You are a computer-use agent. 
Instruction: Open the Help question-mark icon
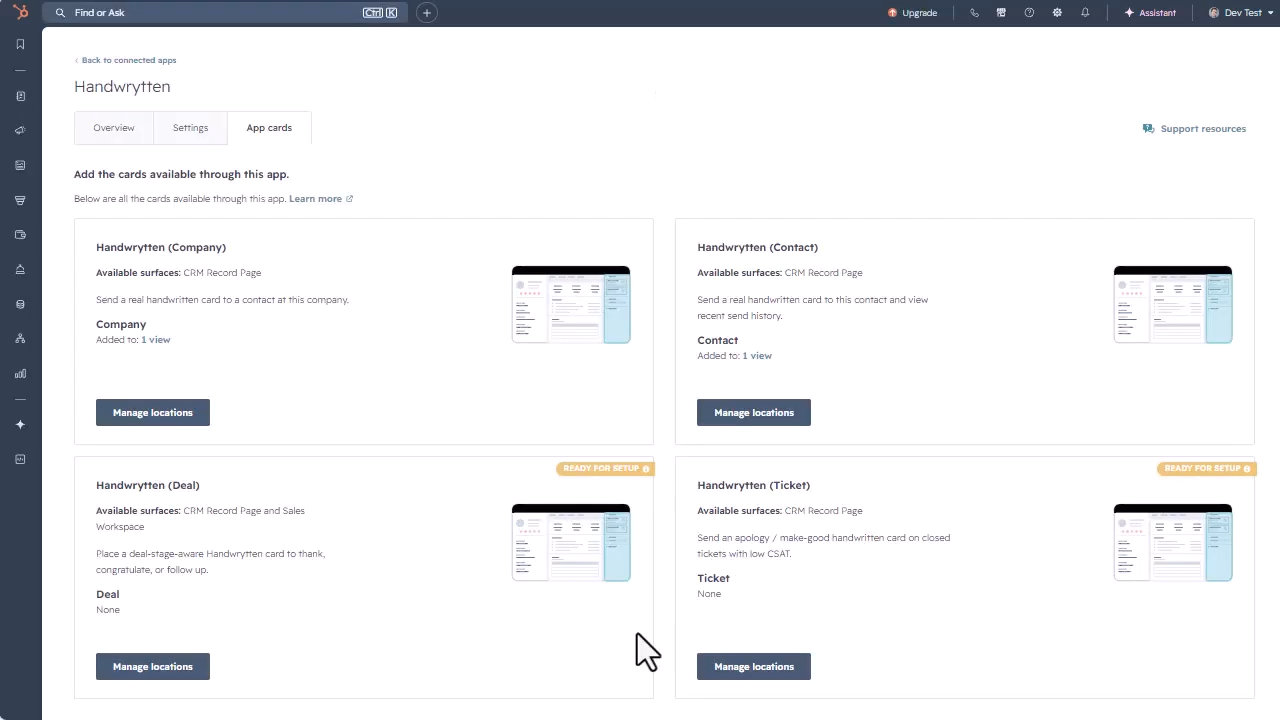tap(1029, 13)
